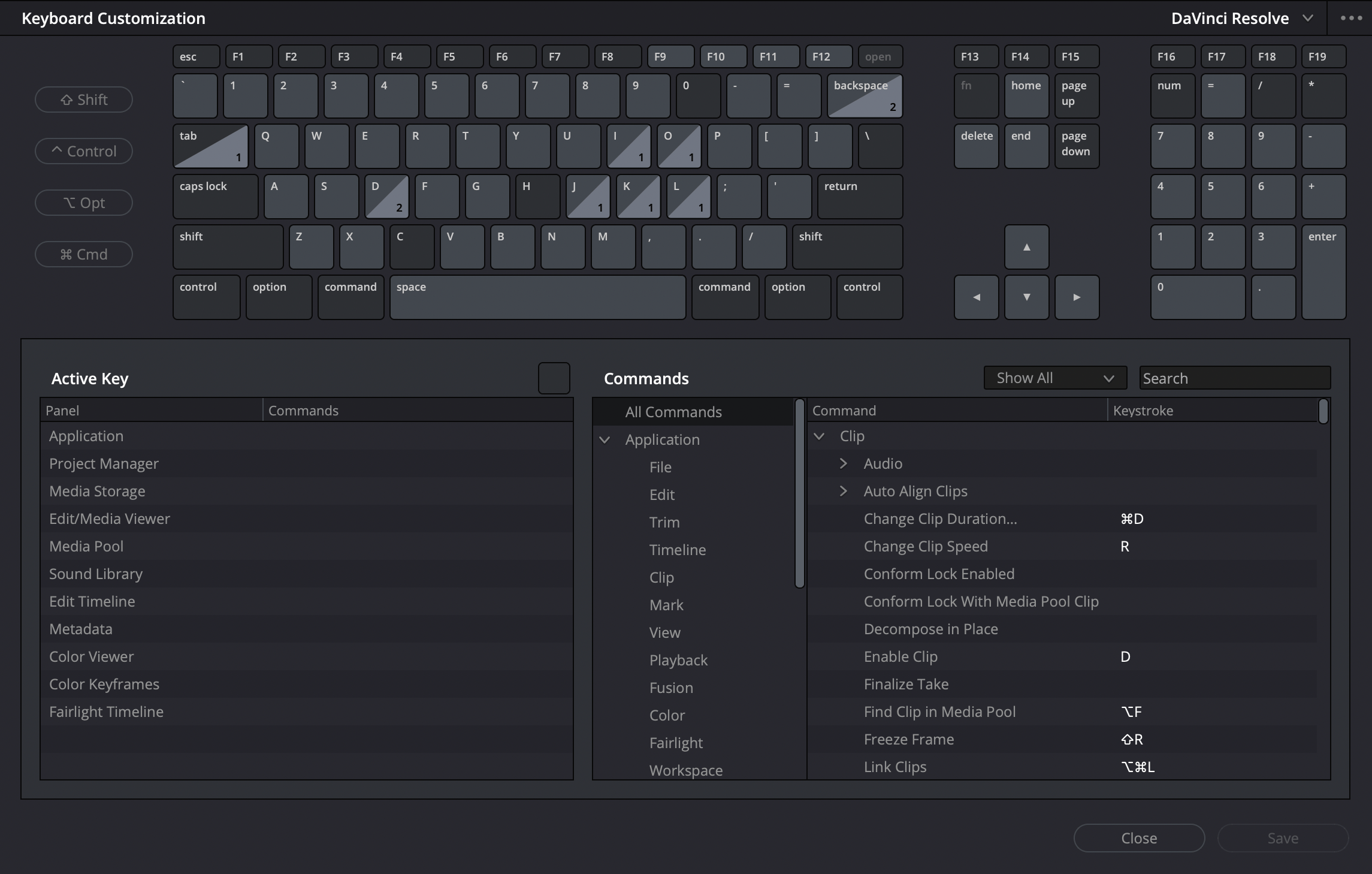Collapse the Application group in the commands tree

[x=605, y=439]
